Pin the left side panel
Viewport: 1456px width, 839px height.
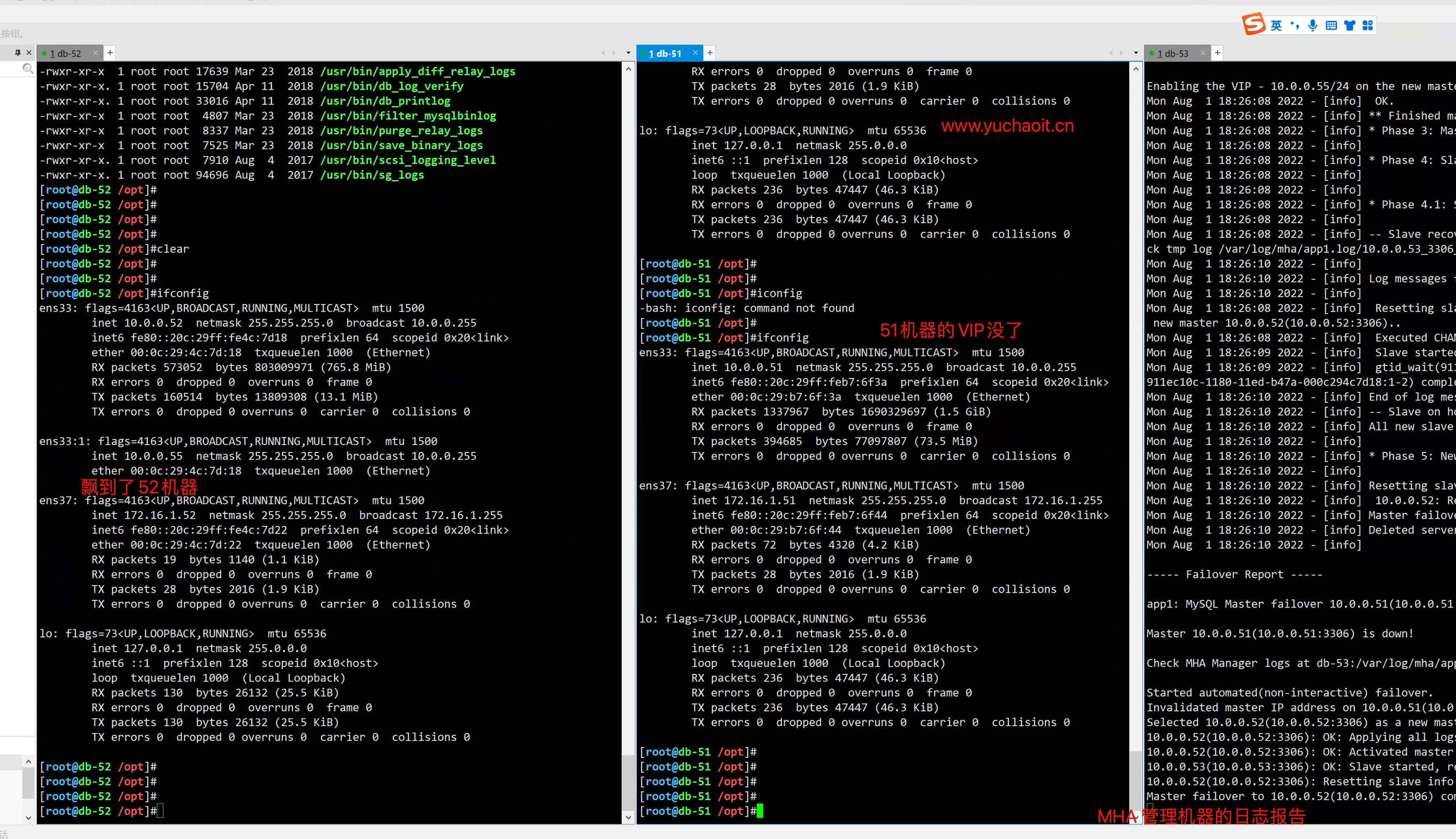click(18, 52)
